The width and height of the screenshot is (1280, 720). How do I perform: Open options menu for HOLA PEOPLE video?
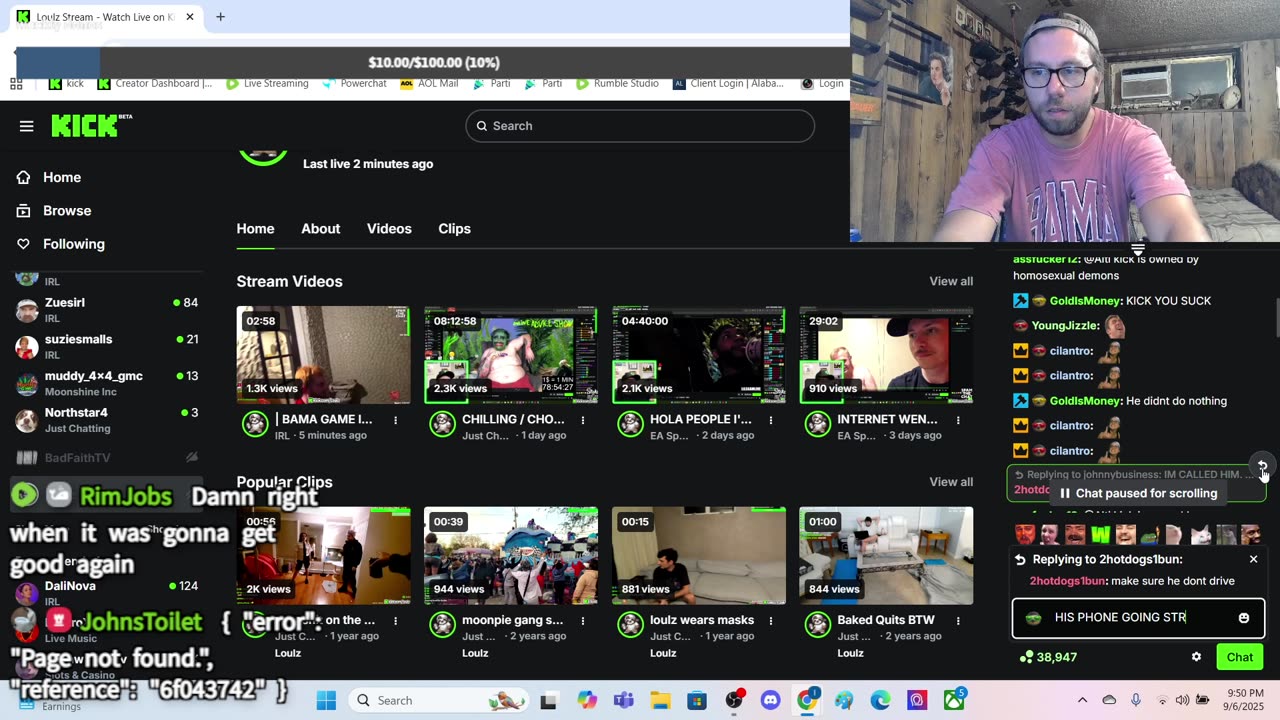click(771, 420)
